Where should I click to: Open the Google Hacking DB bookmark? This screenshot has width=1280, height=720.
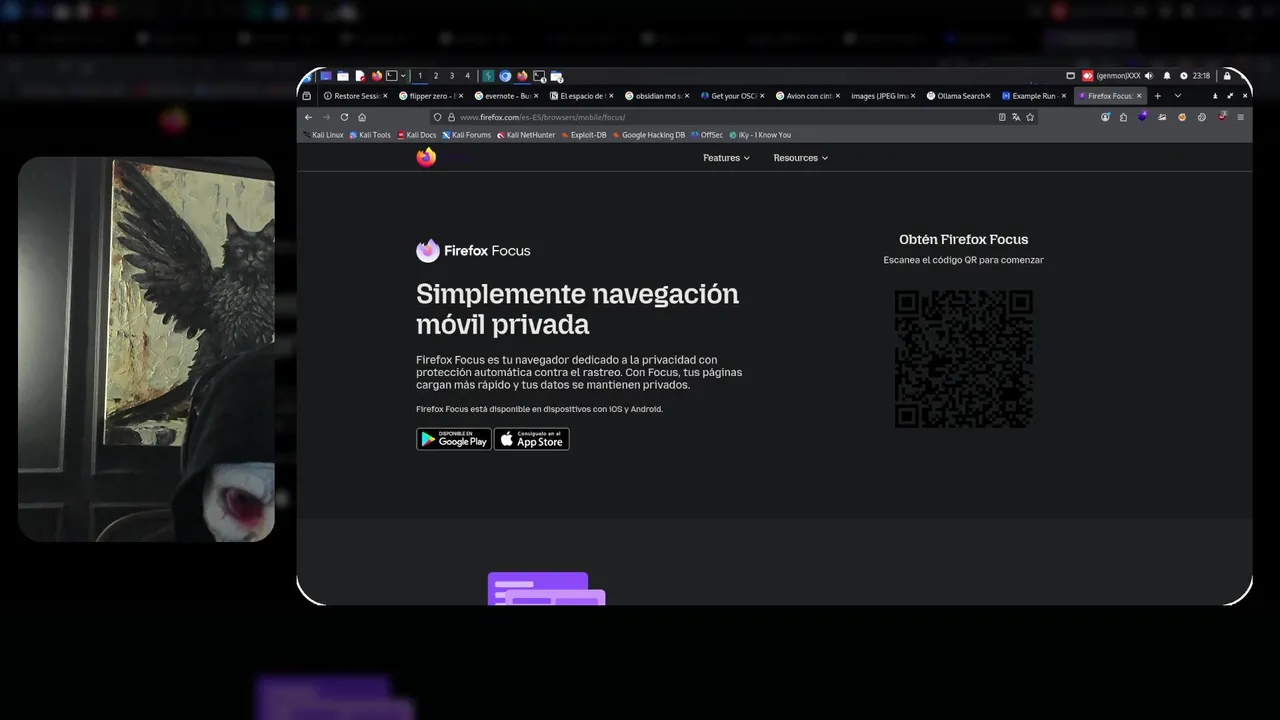[649, 135]
